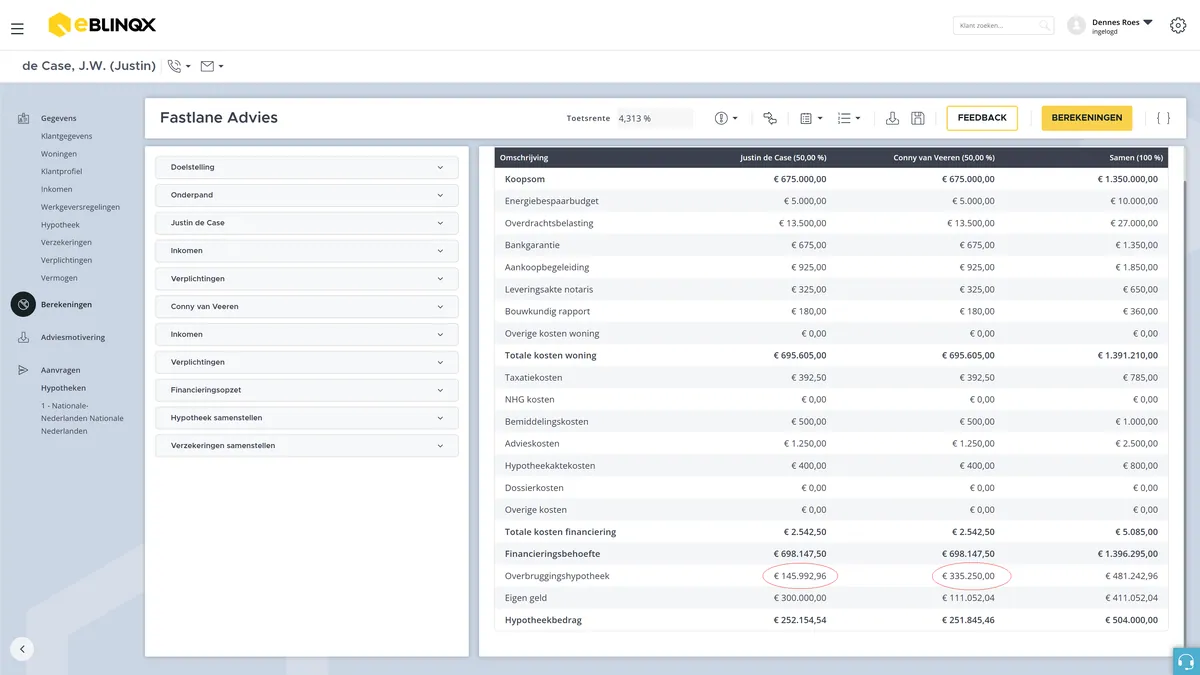Click the round Berekeningen sidebar icon
The image size is (1200, 675).
[x=23, y=304]
